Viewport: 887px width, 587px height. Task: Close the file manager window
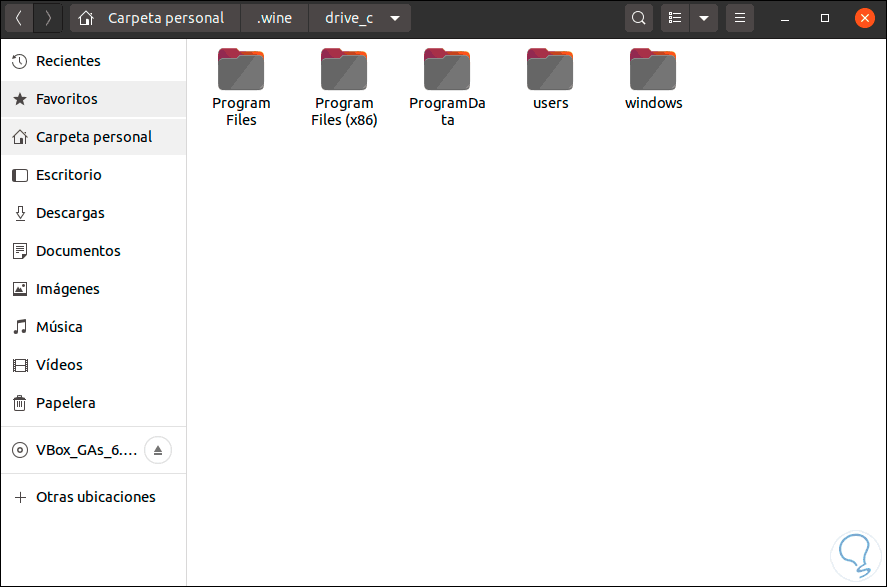(x=864, y=18)
